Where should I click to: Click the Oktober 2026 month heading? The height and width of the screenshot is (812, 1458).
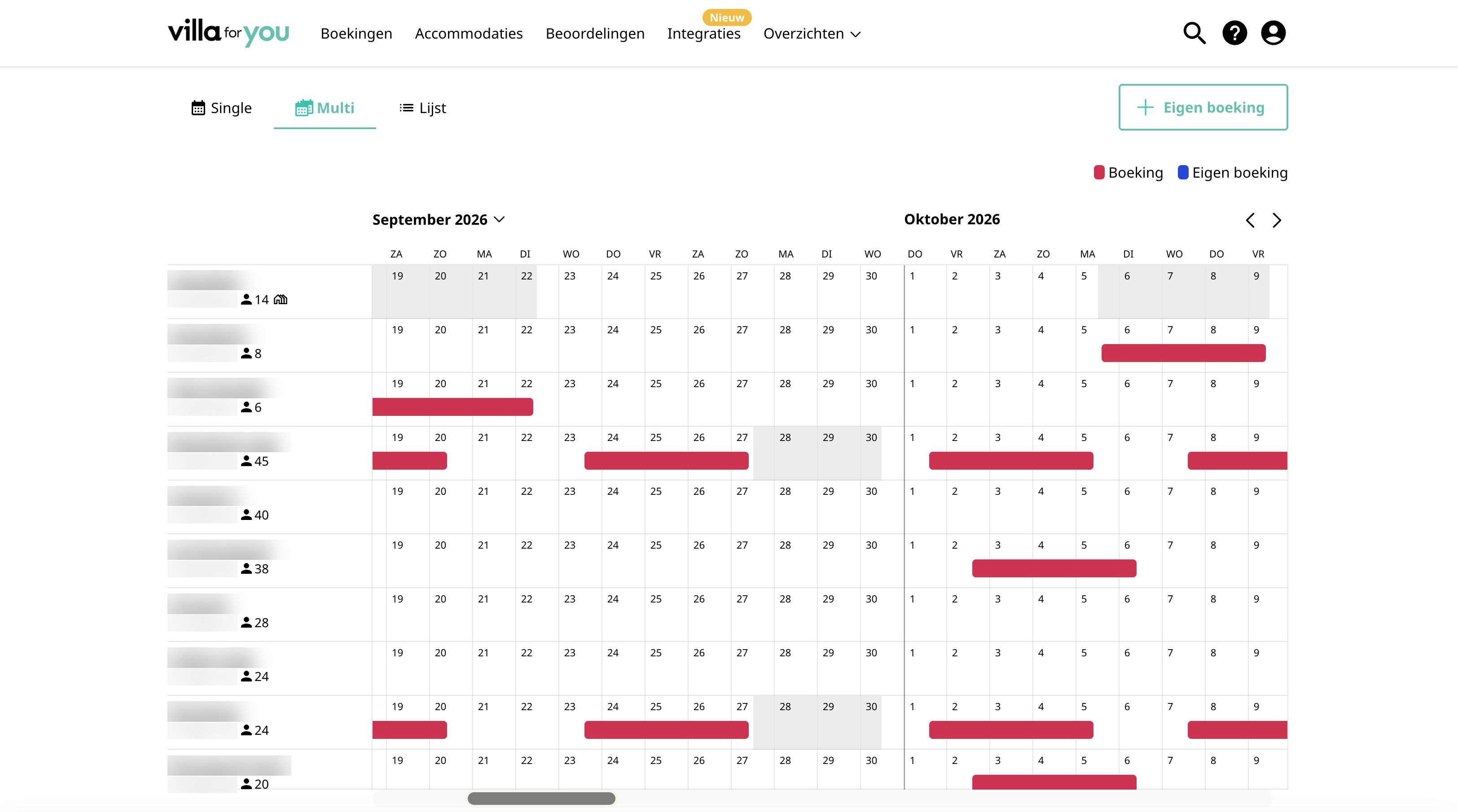[952, 219]
